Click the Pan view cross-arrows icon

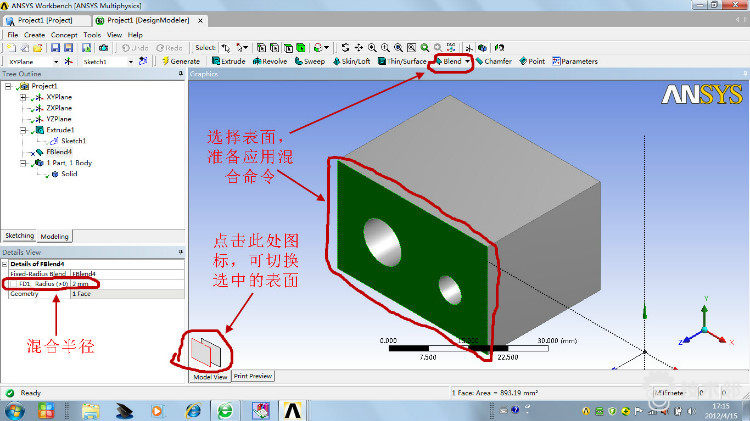pos(358,48)
